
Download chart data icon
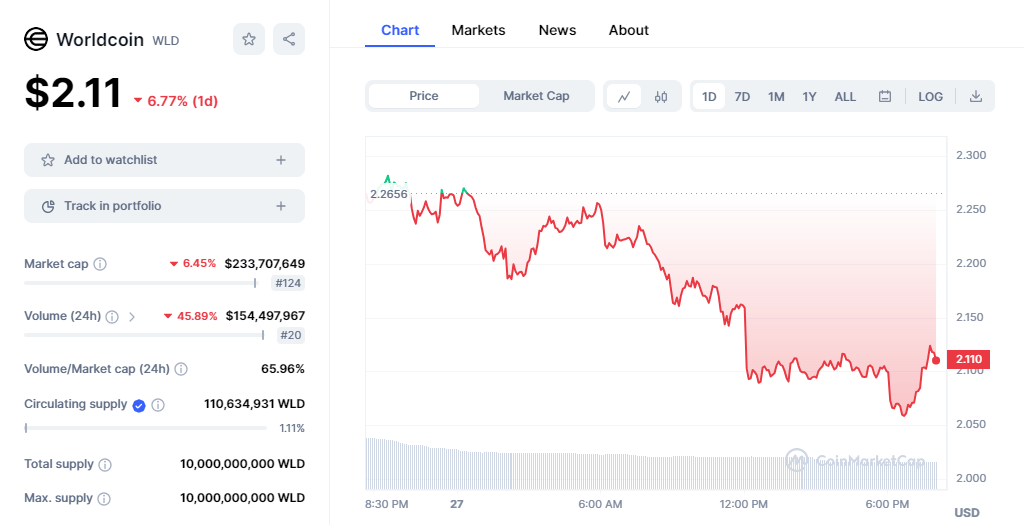(976, 96)
